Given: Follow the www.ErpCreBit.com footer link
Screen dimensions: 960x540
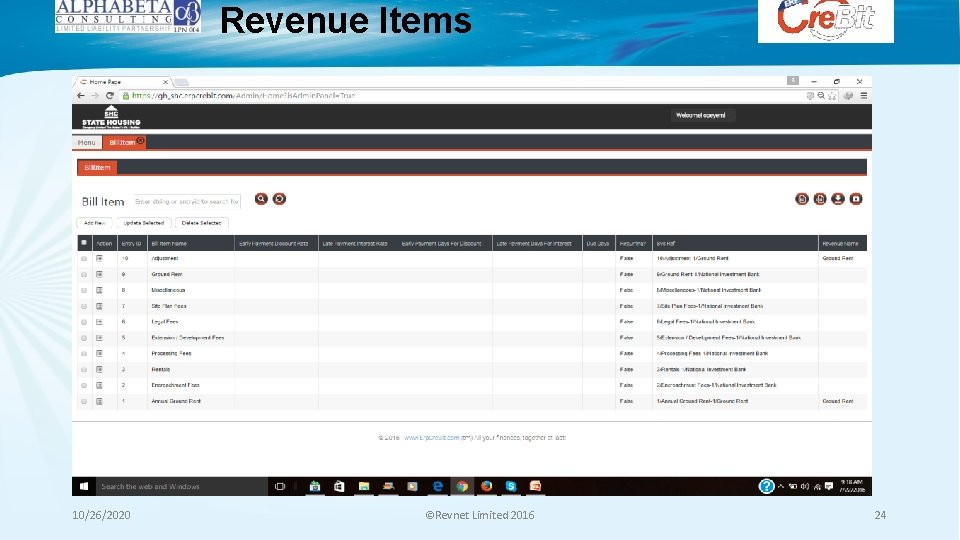Looking at the screenshot, I should pos(432,438).
